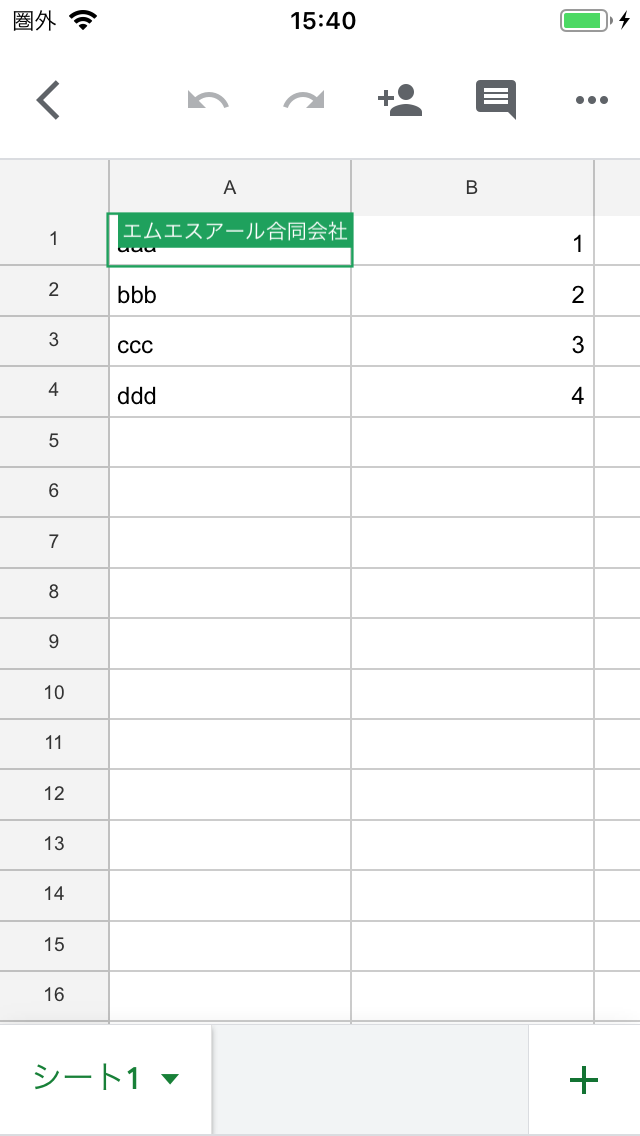Select cell containing ccc

(230, 346)
